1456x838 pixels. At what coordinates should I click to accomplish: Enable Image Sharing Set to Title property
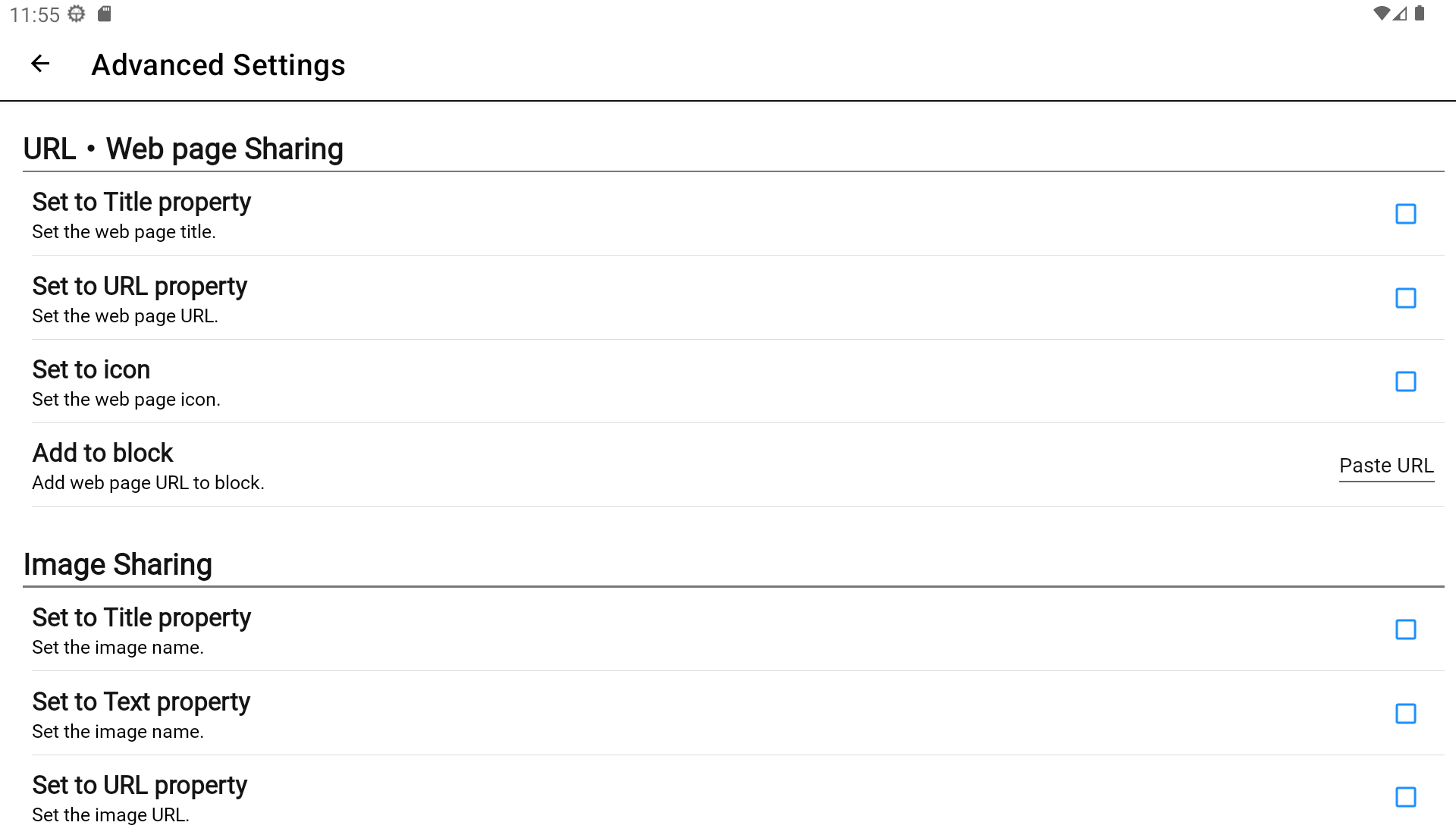1405,629
